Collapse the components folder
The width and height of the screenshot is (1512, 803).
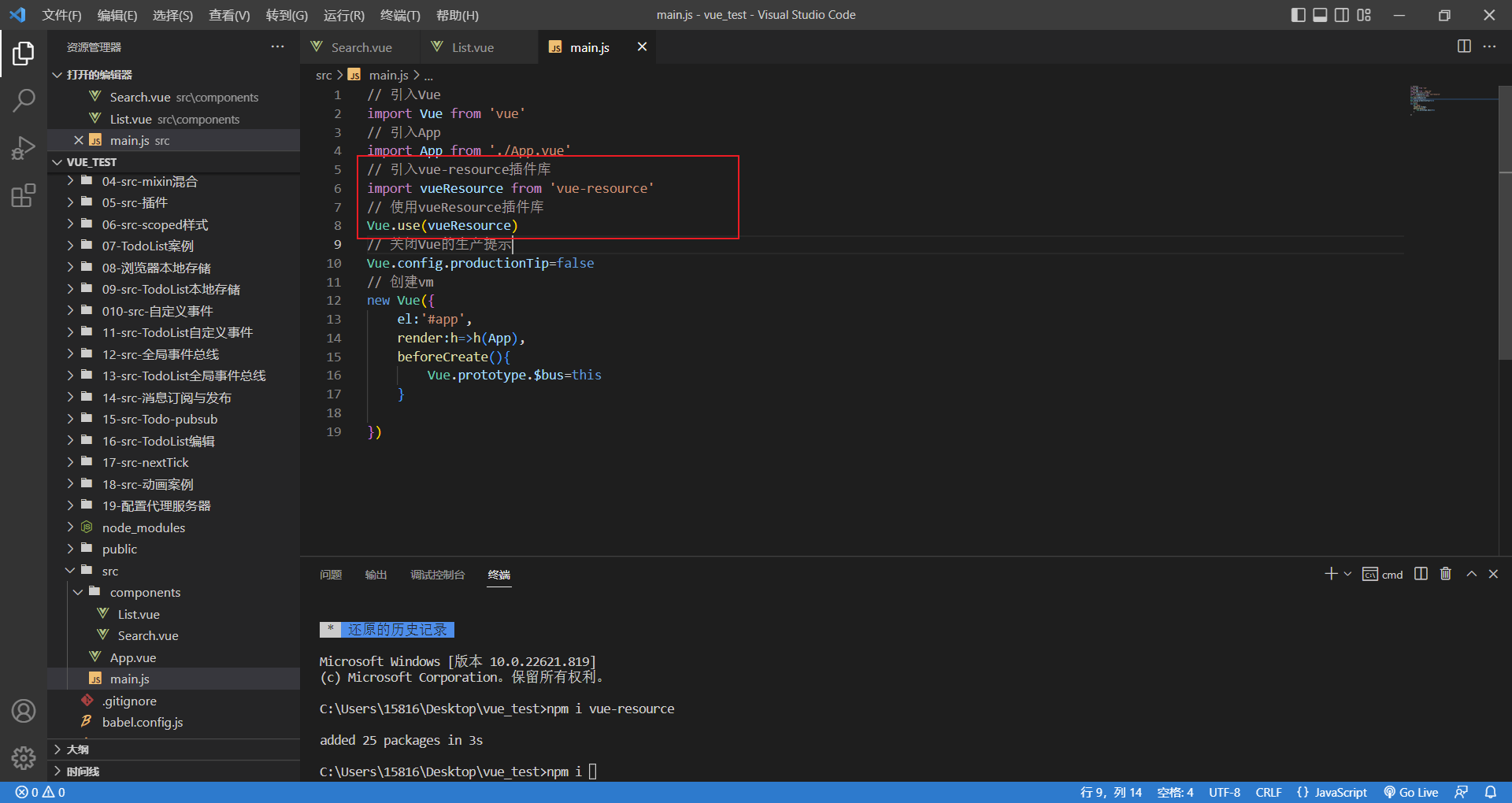145,592
